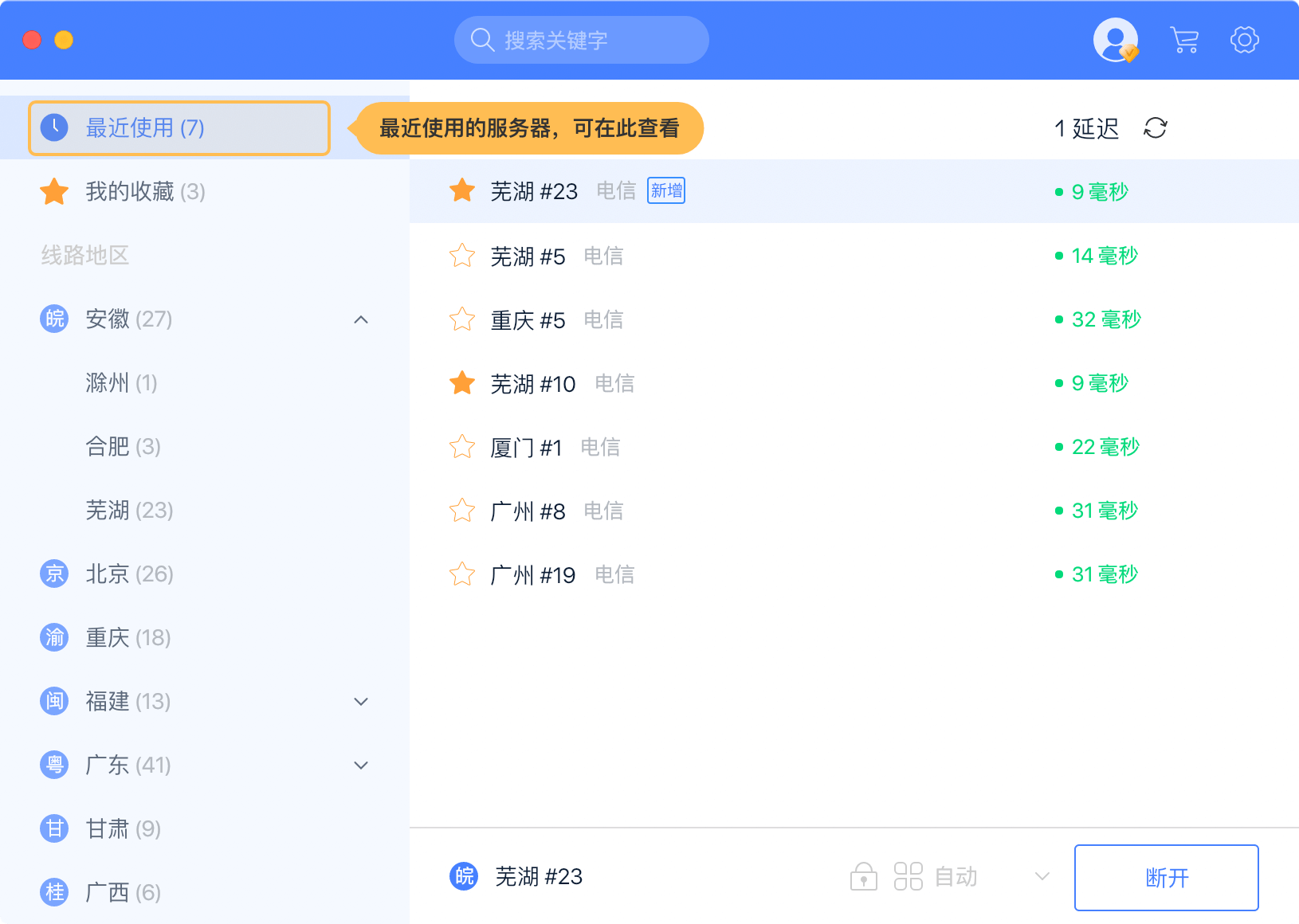The image size is (1299, 924).
Task: Open the 自动 mode dropdown arrow
Action: [1042, 877]
